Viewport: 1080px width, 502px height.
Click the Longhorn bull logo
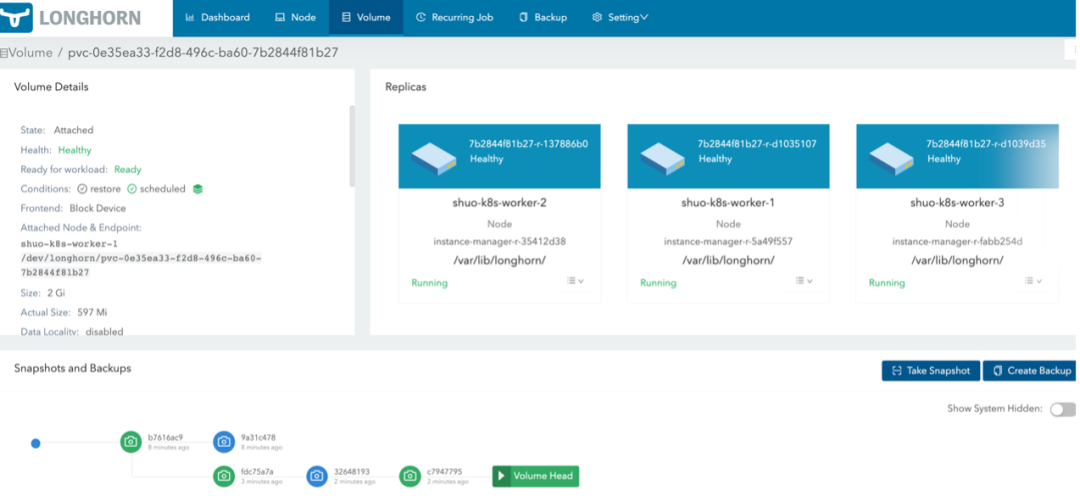click(17, 17)
